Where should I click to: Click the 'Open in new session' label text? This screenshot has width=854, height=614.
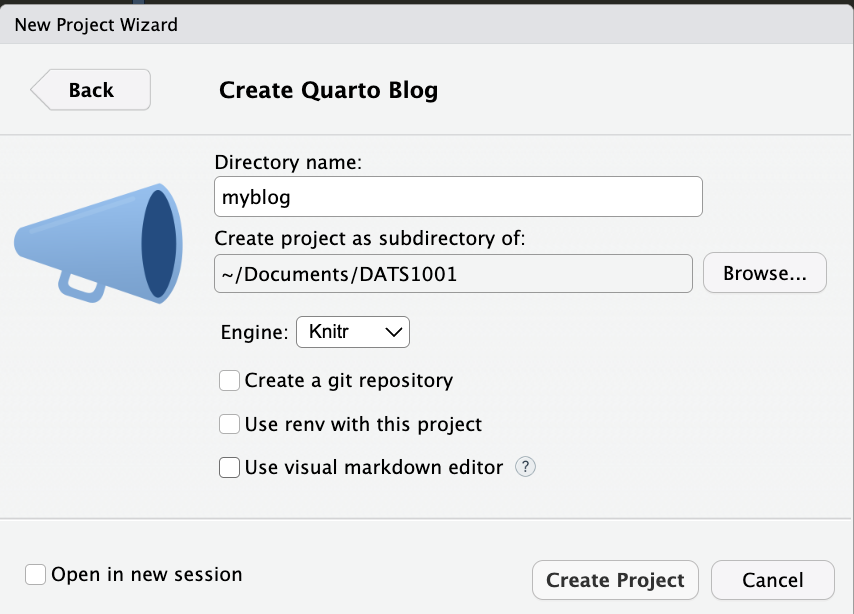click(147, 575)
